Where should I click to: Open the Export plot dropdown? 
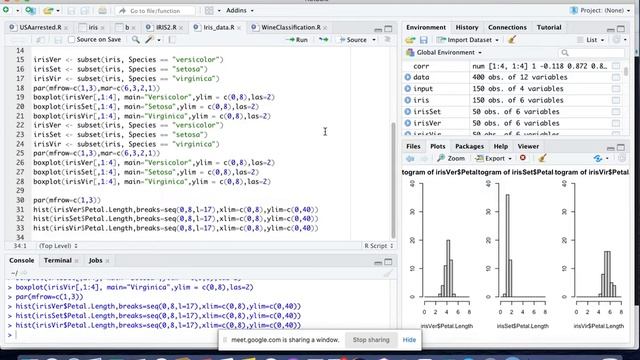493,158
